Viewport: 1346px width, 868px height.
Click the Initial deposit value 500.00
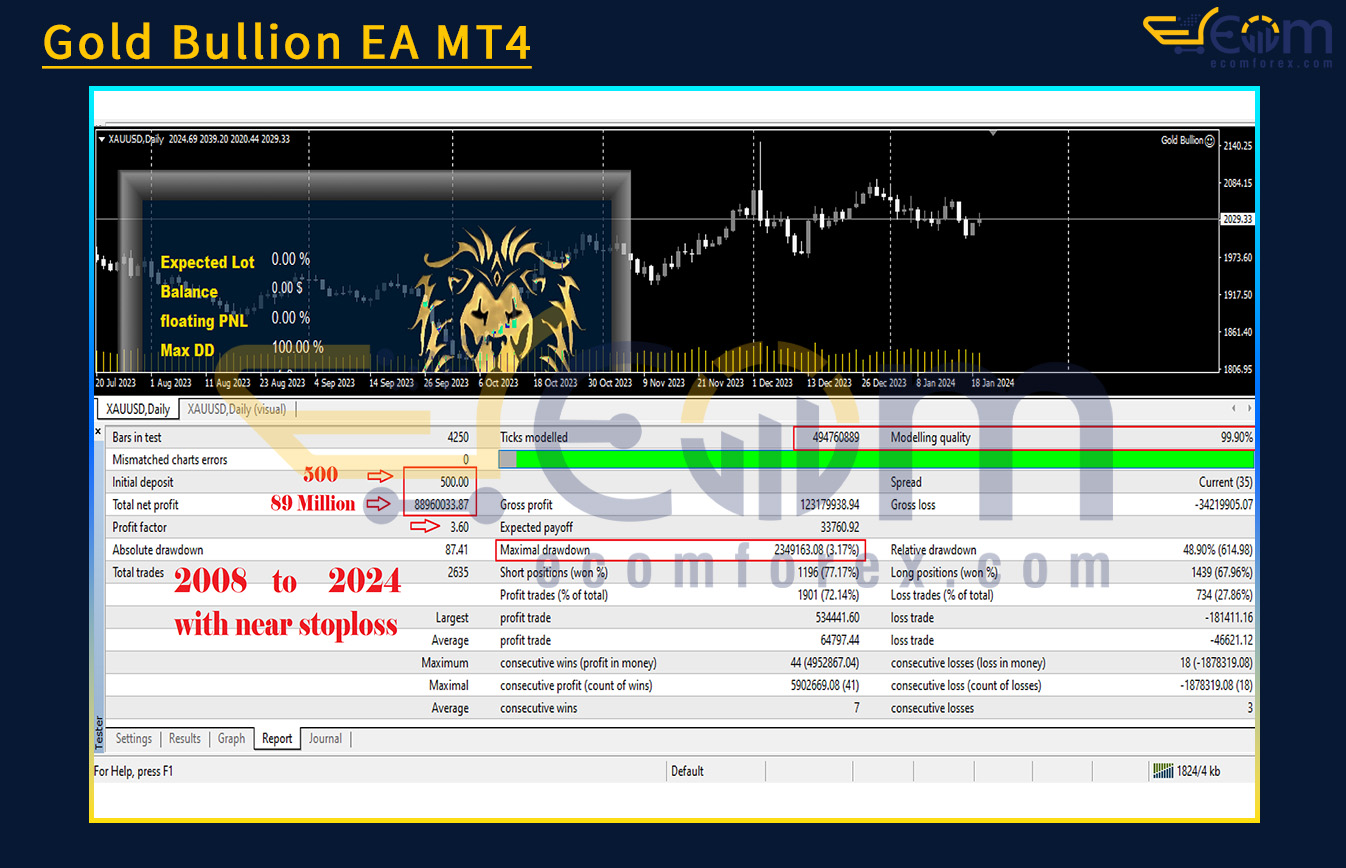pos(454,482)
